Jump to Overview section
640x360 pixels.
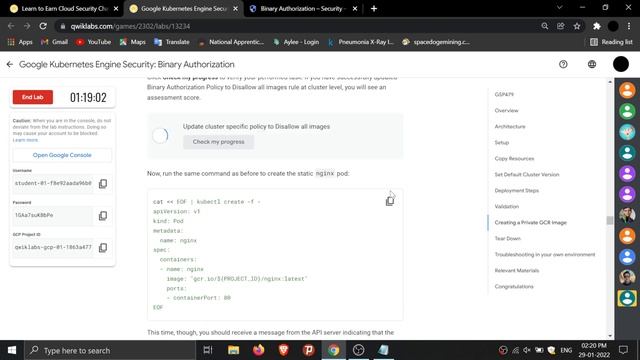[x=506, y=111]
